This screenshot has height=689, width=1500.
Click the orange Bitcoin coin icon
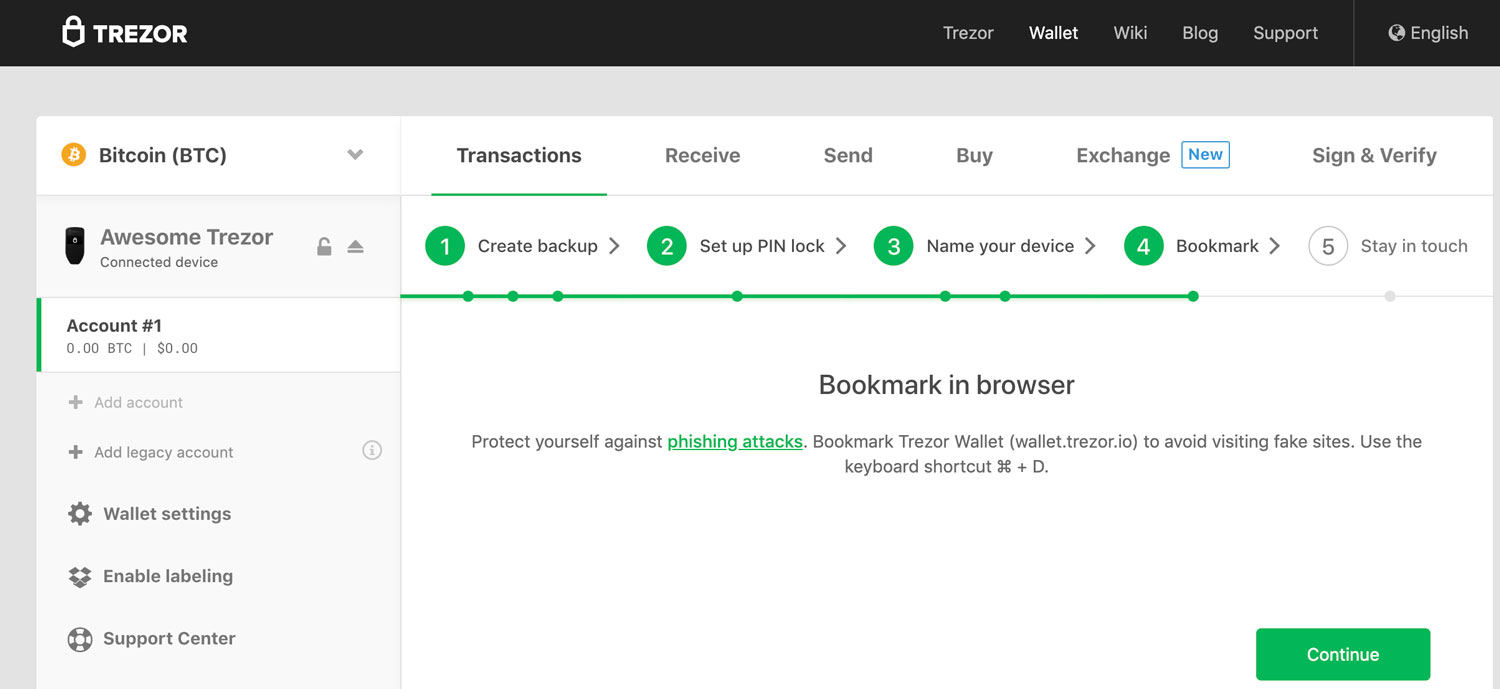pyautogui.click(x=74, y=155)
